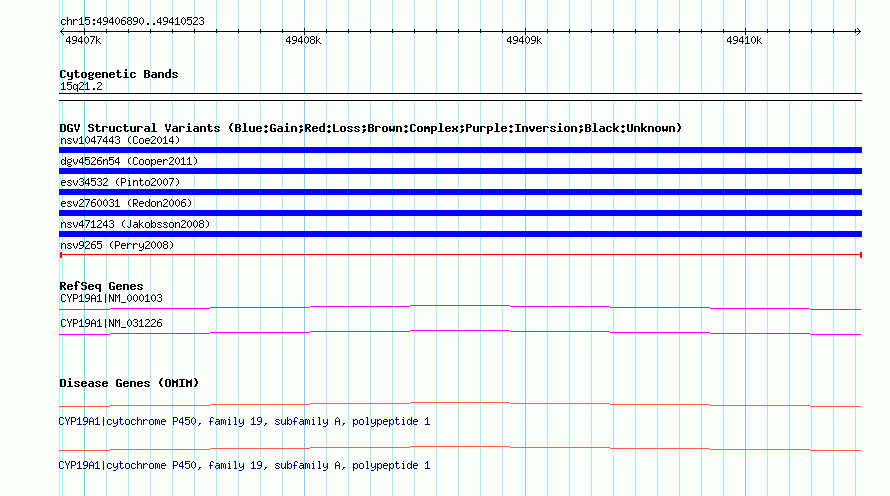Click the blue gain bar under nsv1047443
This screenshot has width=890, height=496.
pyautogui.click(x=460, y=150)
